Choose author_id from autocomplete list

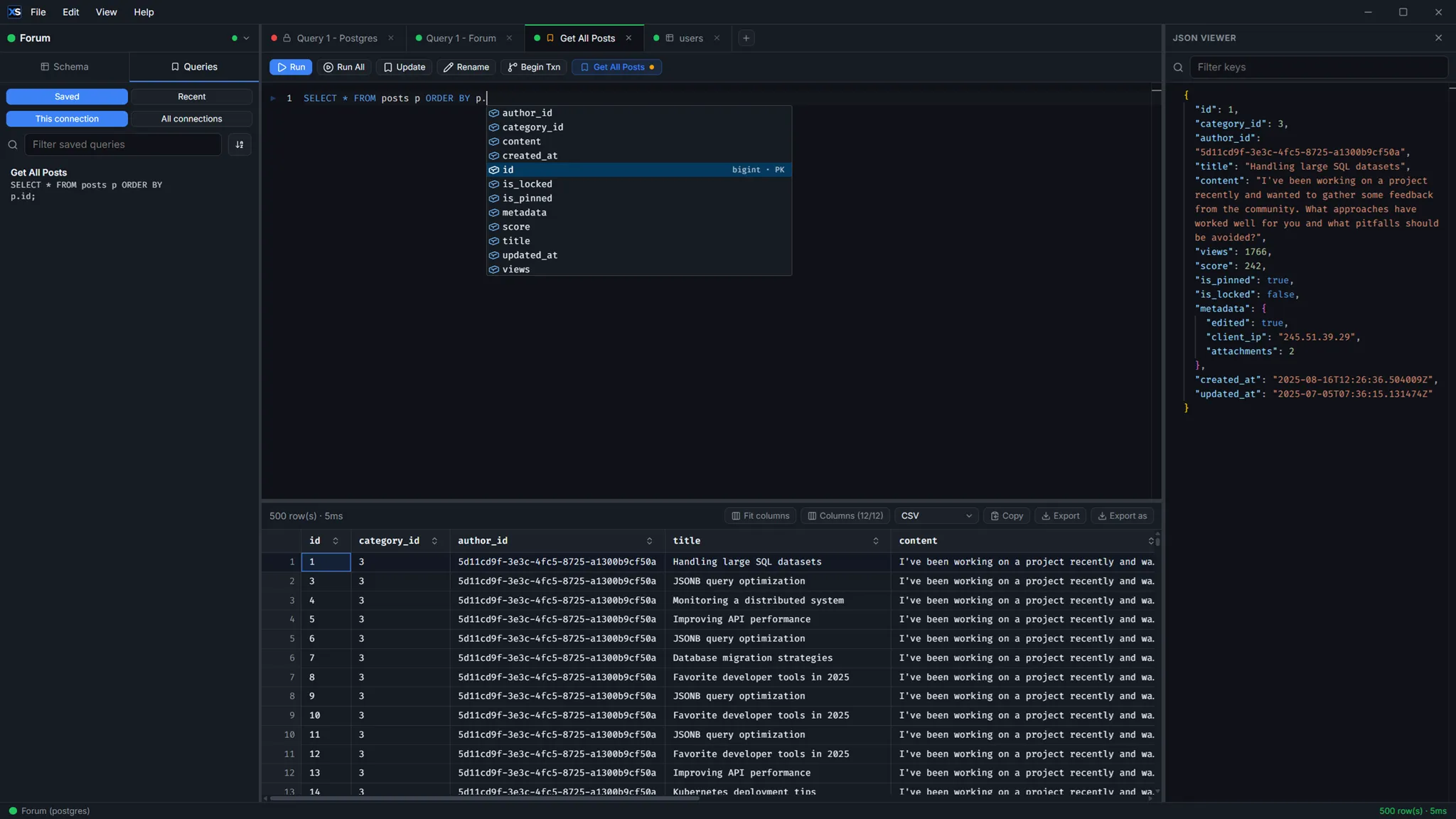[638, 113]
